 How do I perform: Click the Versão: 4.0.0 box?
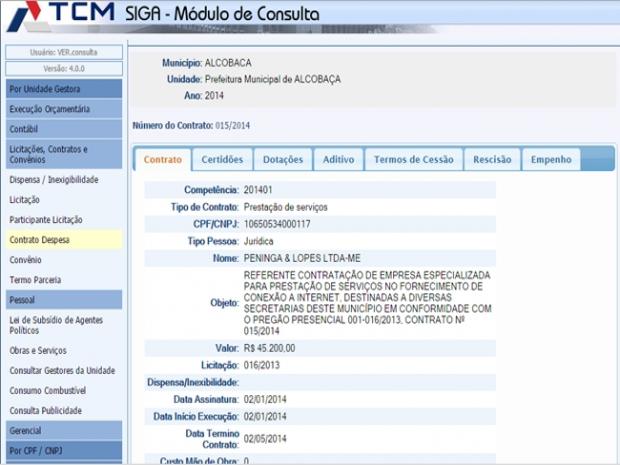[64, 68]
